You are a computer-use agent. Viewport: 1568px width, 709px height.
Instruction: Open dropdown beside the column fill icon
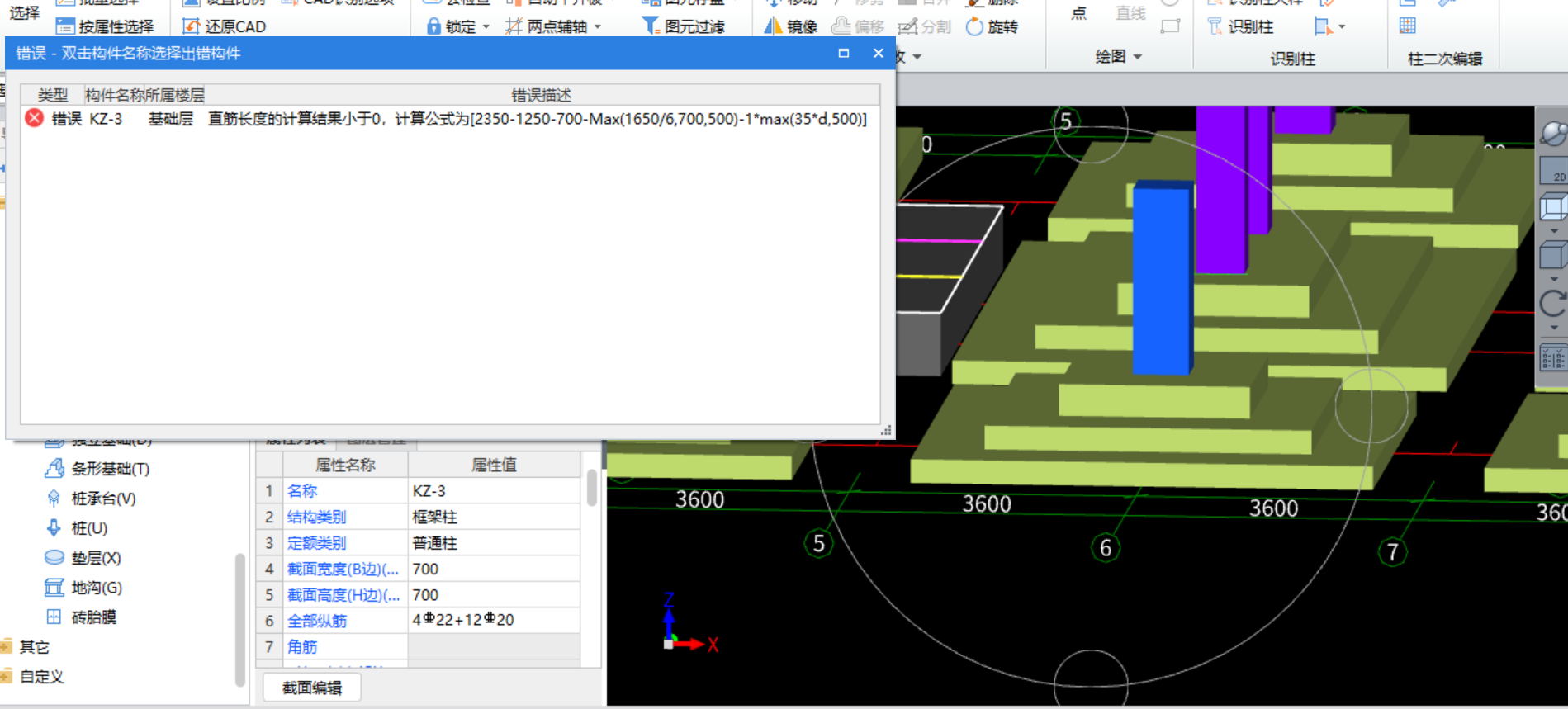point(1342,27)
